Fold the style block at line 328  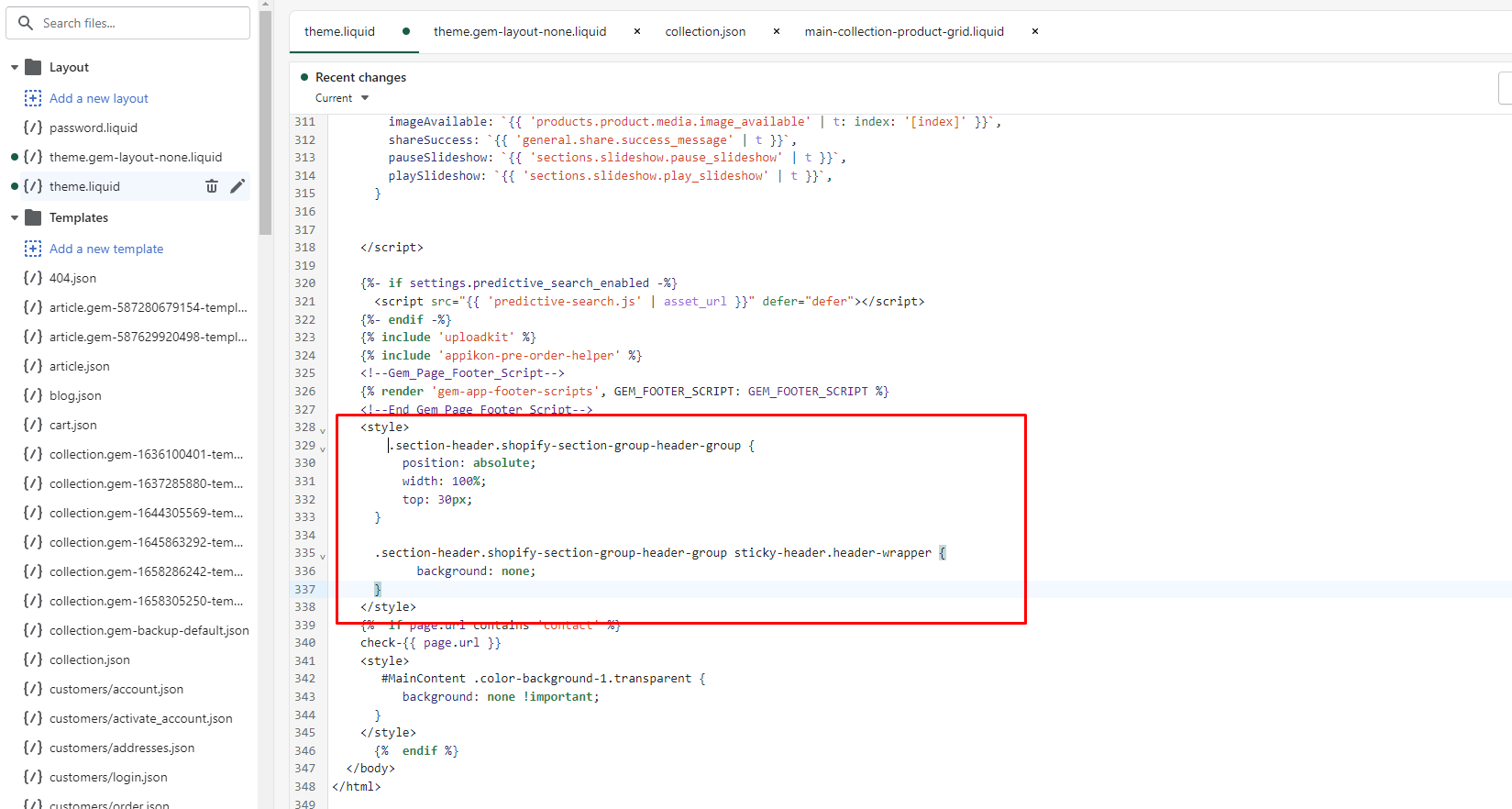323,429
